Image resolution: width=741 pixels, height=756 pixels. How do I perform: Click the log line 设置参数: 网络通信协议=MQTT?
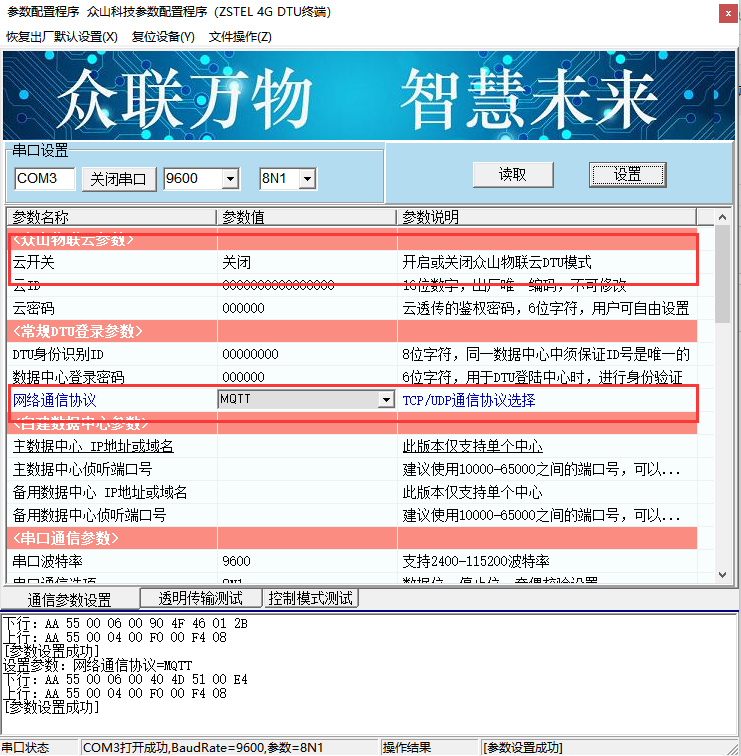tap(97, 666)
